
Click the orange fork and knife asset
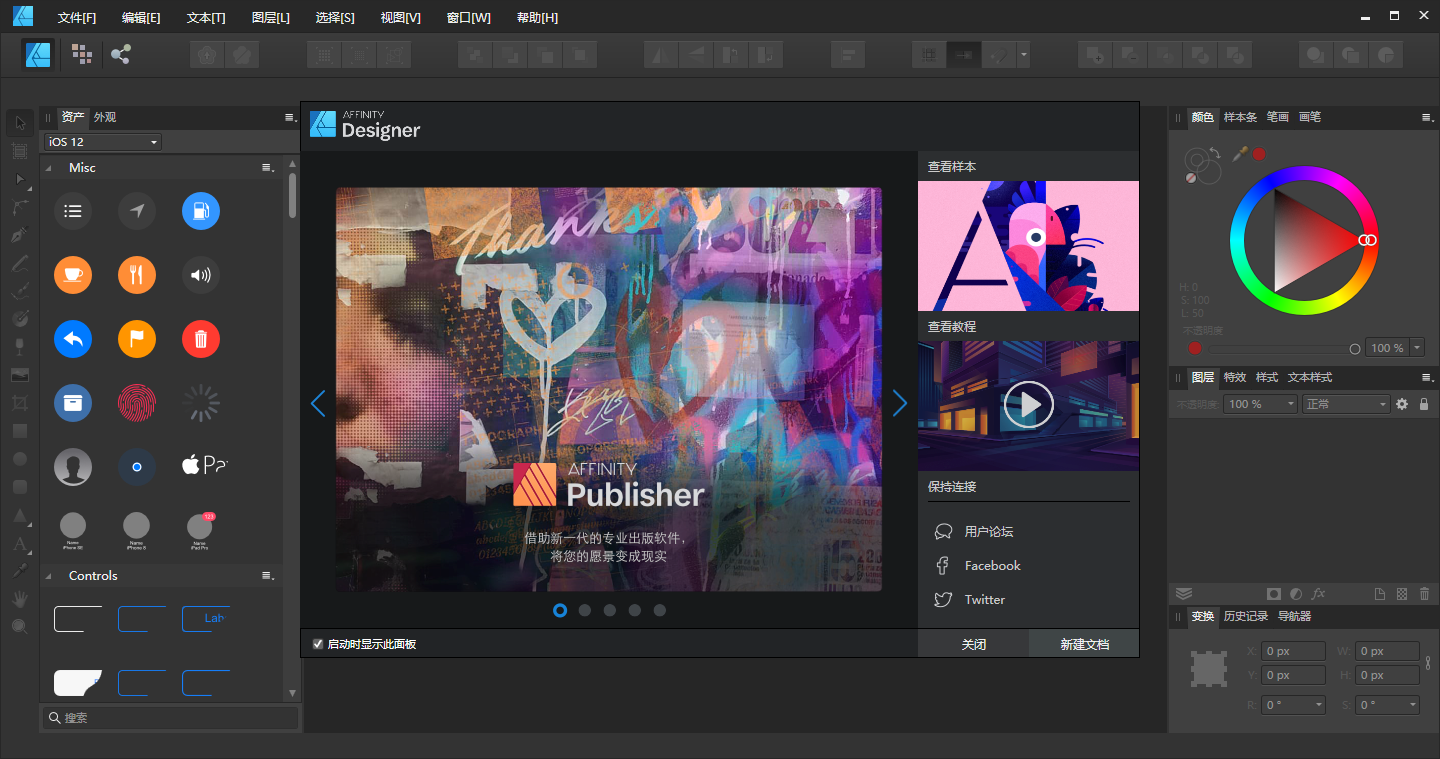click(137, 275)
